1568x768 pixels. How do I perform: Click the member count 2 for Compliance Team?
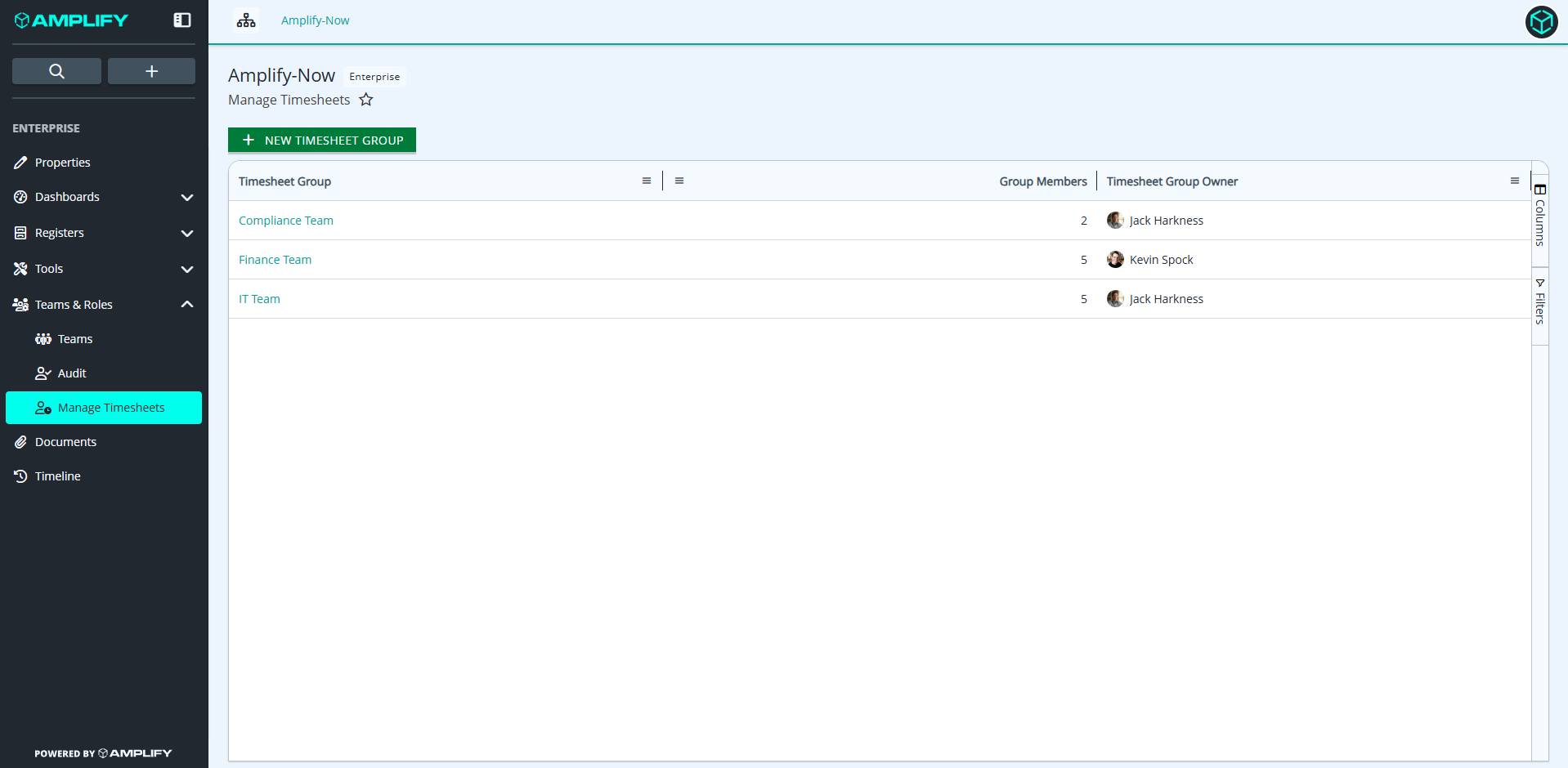click(1084, 221)
